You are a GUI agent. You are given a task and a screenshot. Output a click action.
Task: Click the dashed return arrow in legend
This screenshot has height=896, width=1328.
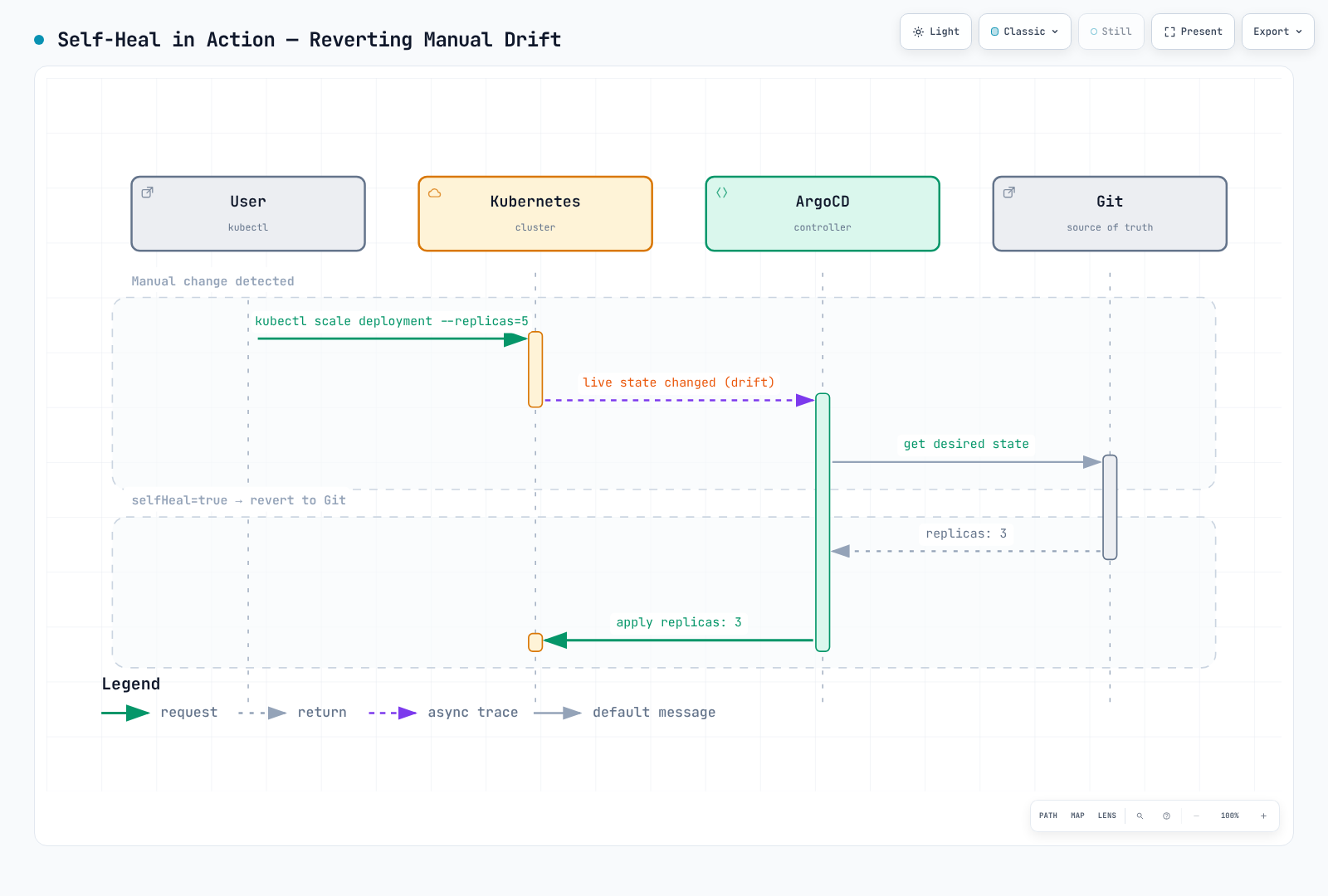(x=262, y=713)
